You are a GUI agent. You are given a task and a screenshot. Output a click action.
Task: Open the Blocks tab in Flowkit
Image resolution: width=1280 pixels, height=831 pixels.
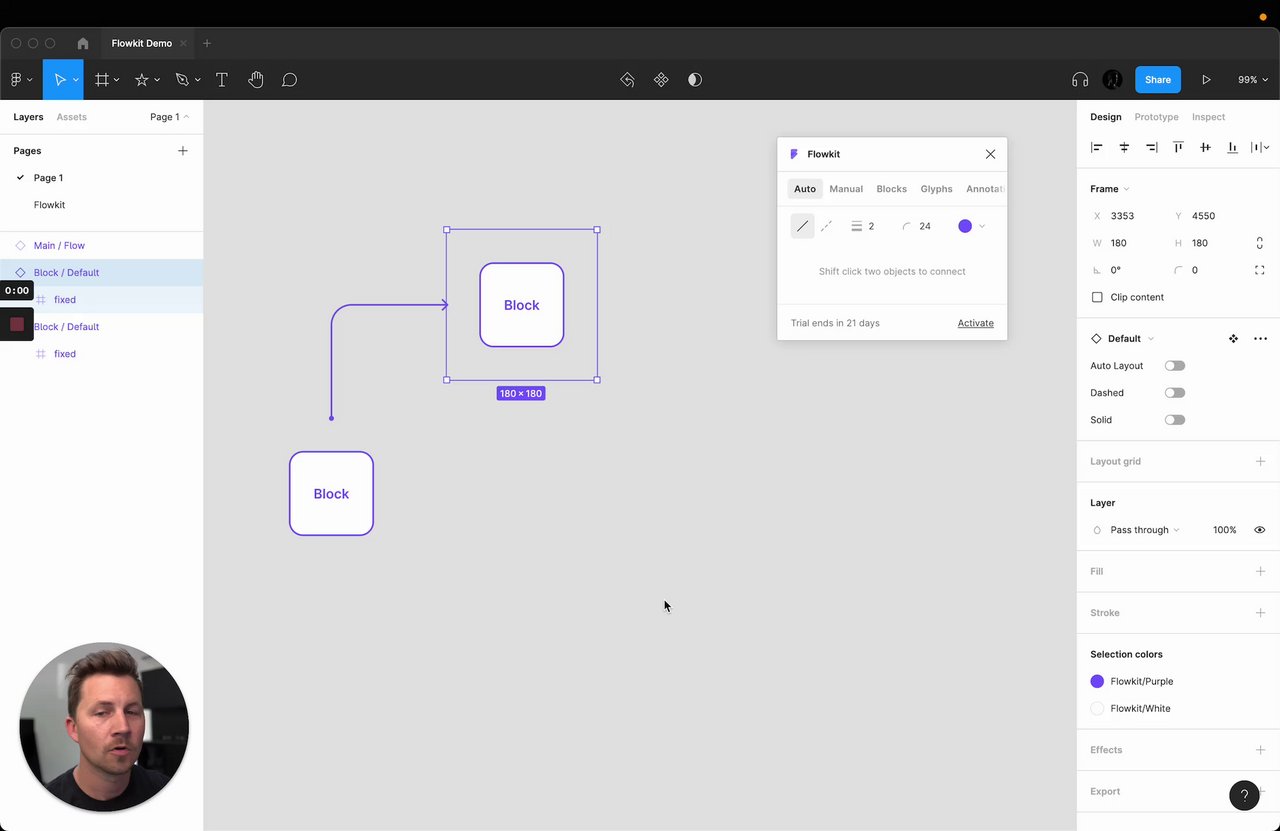tap(891, 189)
